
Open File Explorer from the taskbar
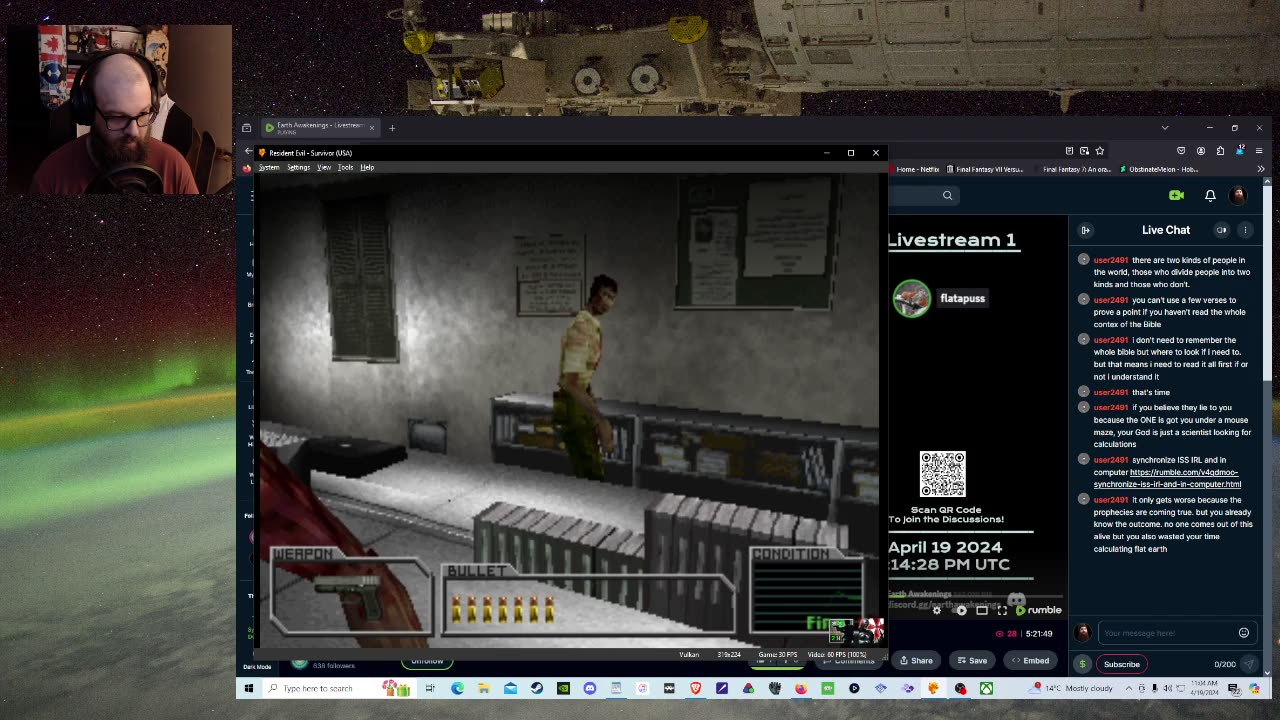tap(484, 688)
